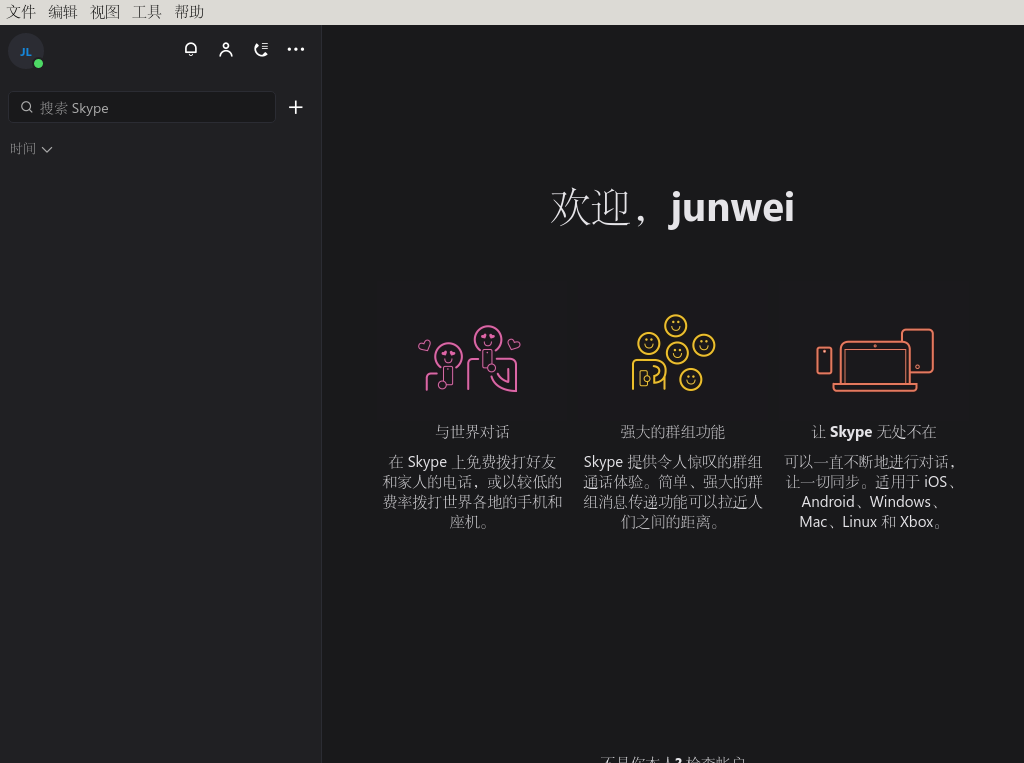Open the 工具 menu
The height and width of the screenshot is (763, 1024).
point(146,12)
